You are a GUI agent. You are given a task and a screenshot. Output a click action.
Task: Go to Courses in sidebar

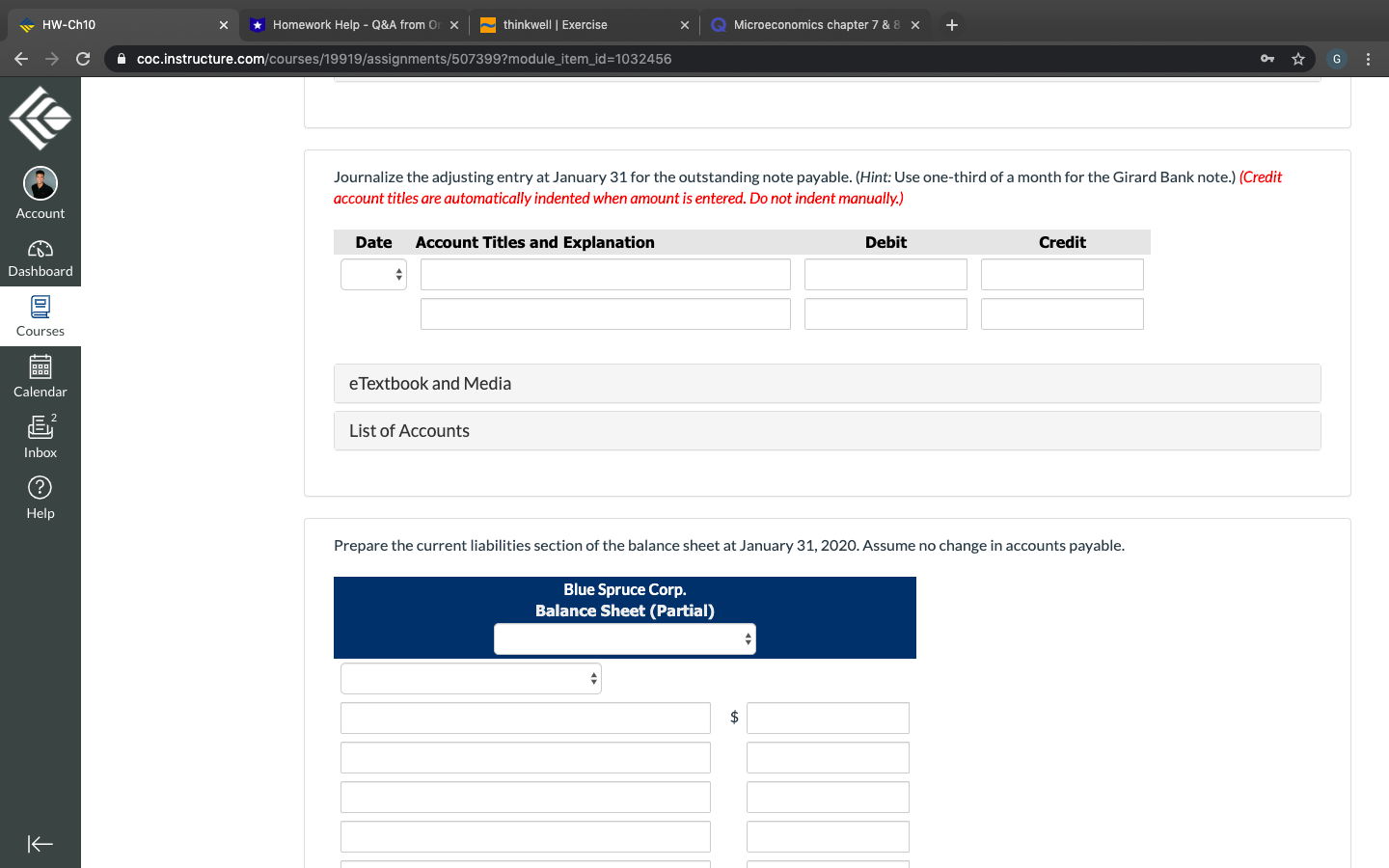(40, 316)
